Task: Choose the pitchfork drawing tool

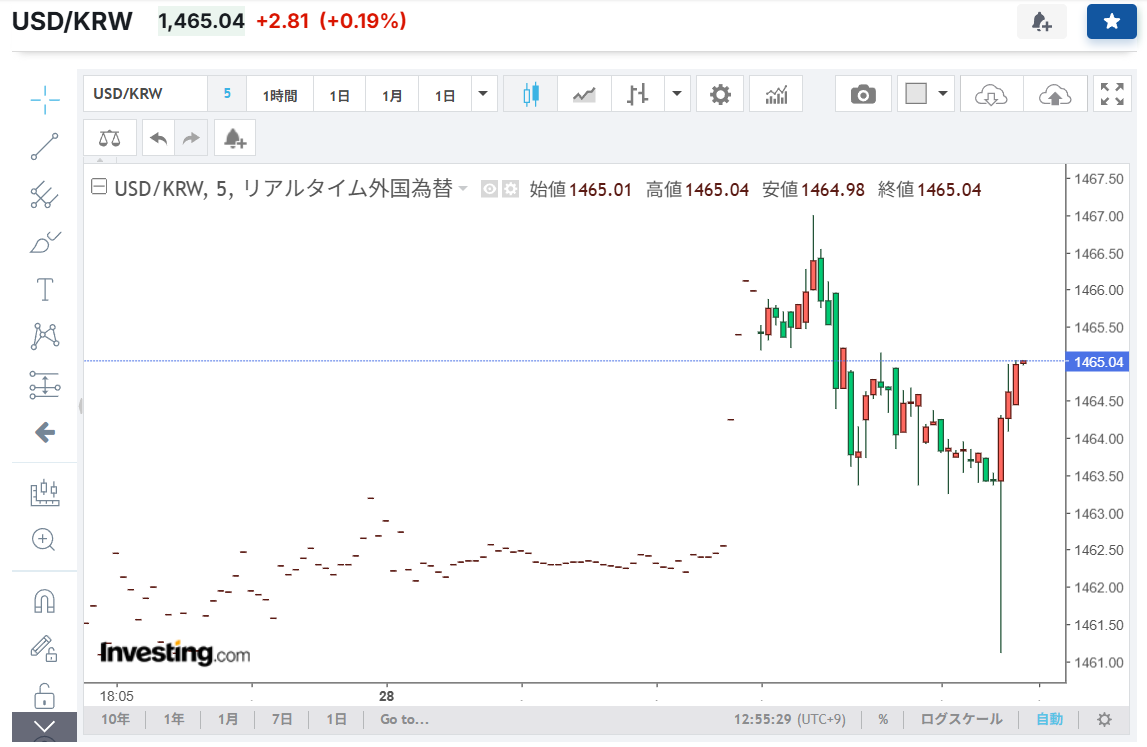Action: click(x=44, y=194)
